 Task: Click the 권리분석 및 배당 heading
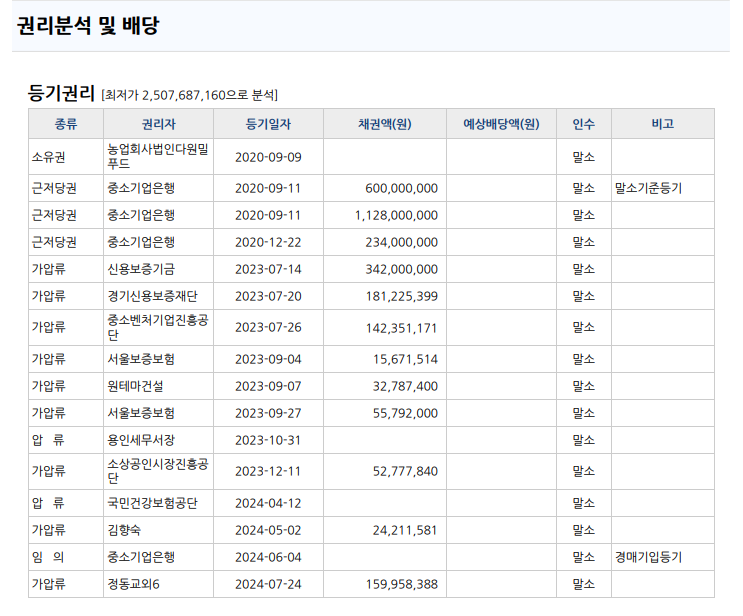88,25
